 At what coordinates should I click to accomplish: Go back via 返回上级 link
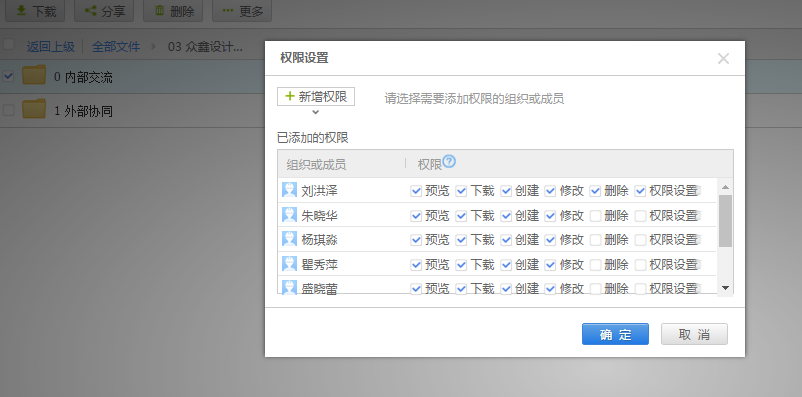click(51, 47)
